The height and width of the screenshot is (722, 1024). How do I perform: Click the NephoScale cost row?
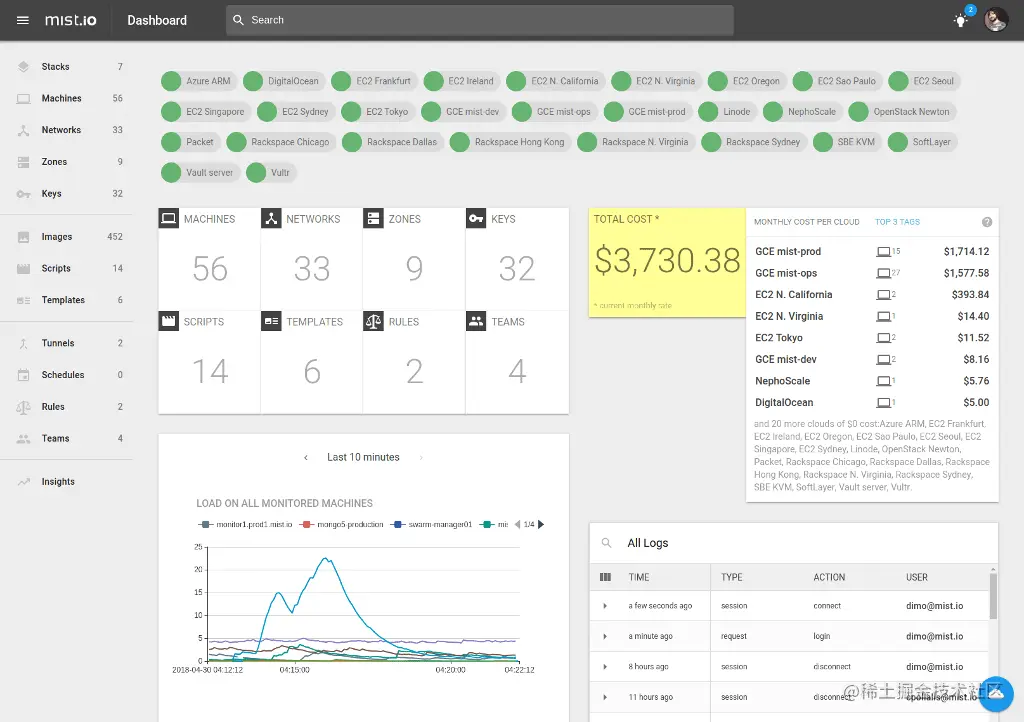pos(872,381)
